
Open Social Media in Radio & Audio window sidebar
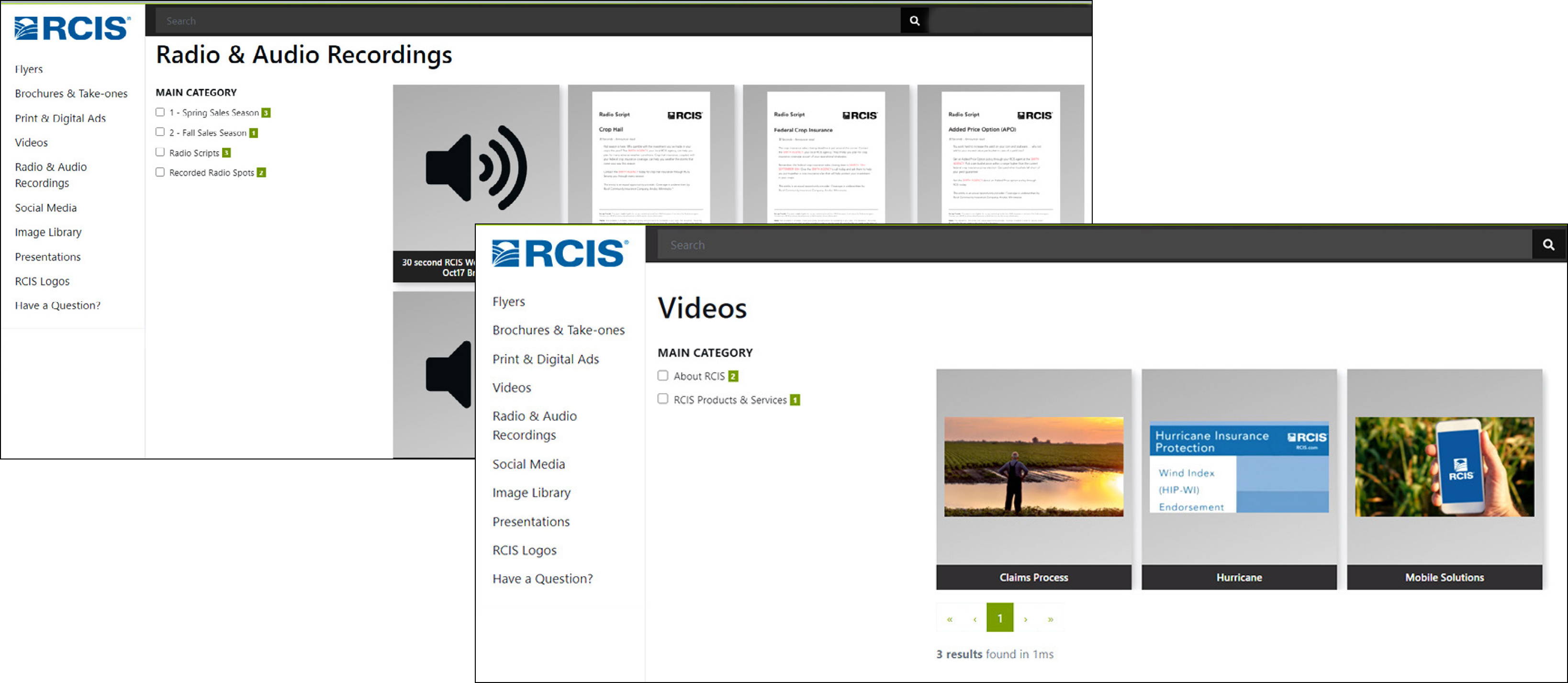pyautogui.click(x=45, y=208)
